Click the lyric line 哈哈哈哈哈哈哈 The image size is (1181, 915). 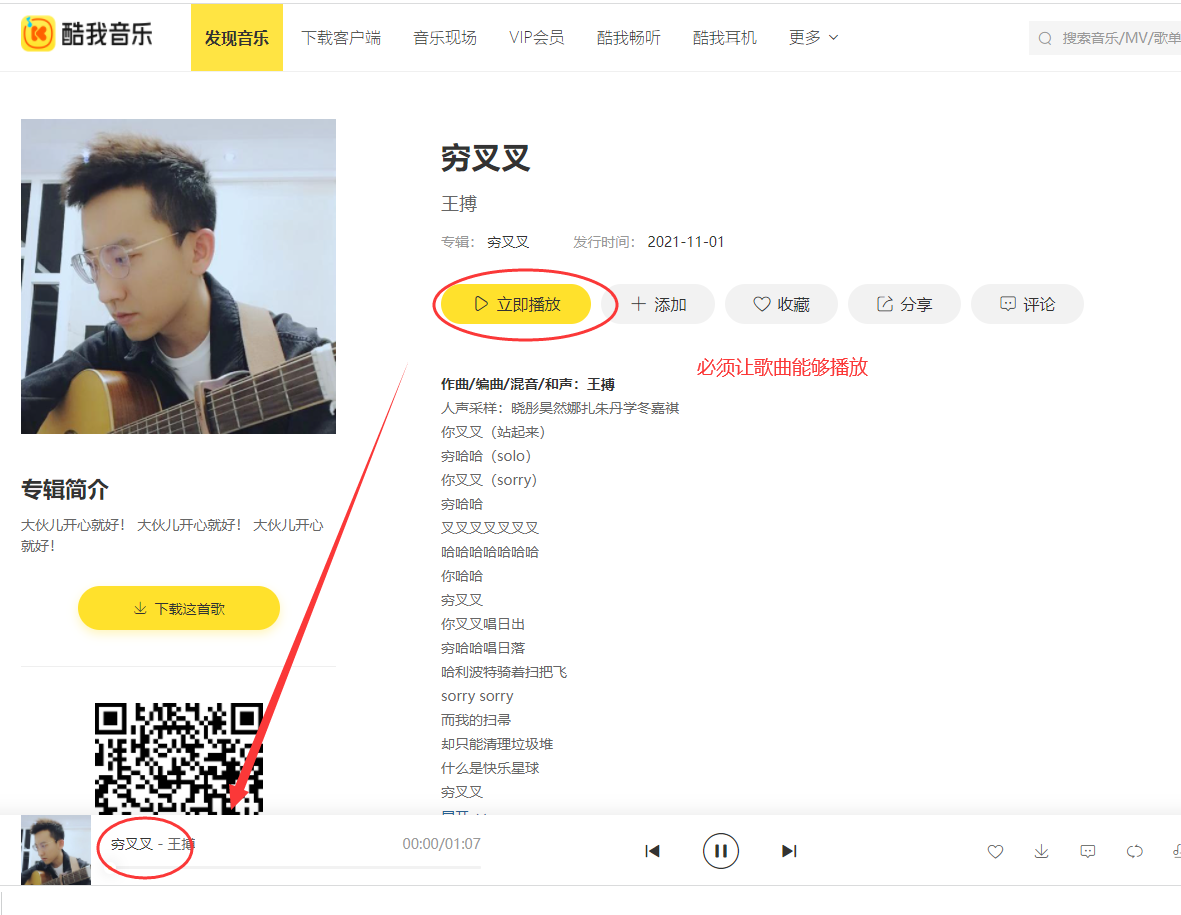click(490, 552)
